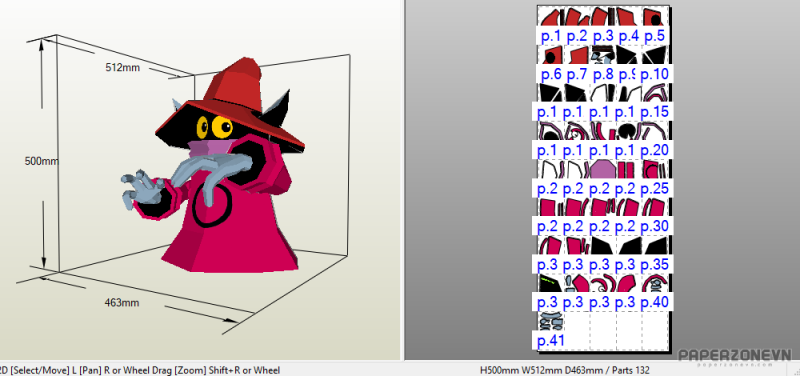800x376 pixels.
Task: Select the p.35 page thumbnail
Action: click(x=655, y=255)
